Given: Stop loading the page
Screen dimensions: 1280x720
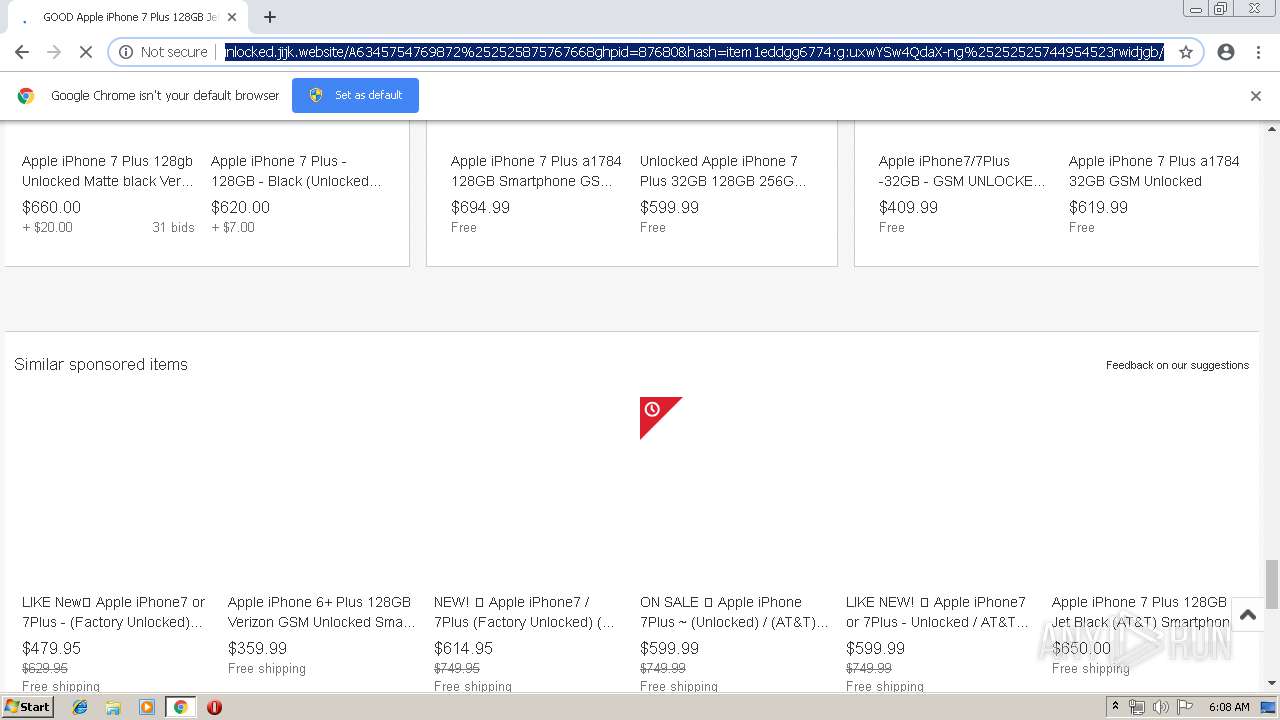Looking at the screenshot, I should click(86, 52).
